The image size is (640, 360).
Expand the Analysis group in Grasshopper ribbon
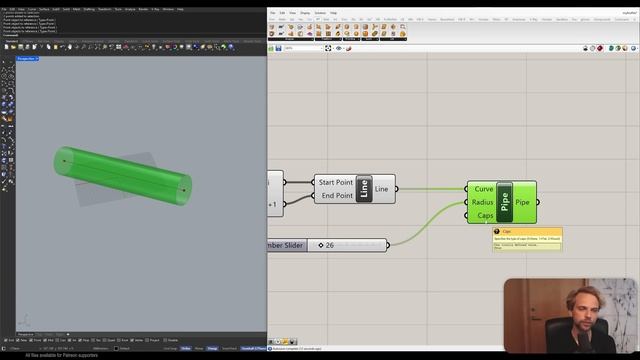pos(291,39)
